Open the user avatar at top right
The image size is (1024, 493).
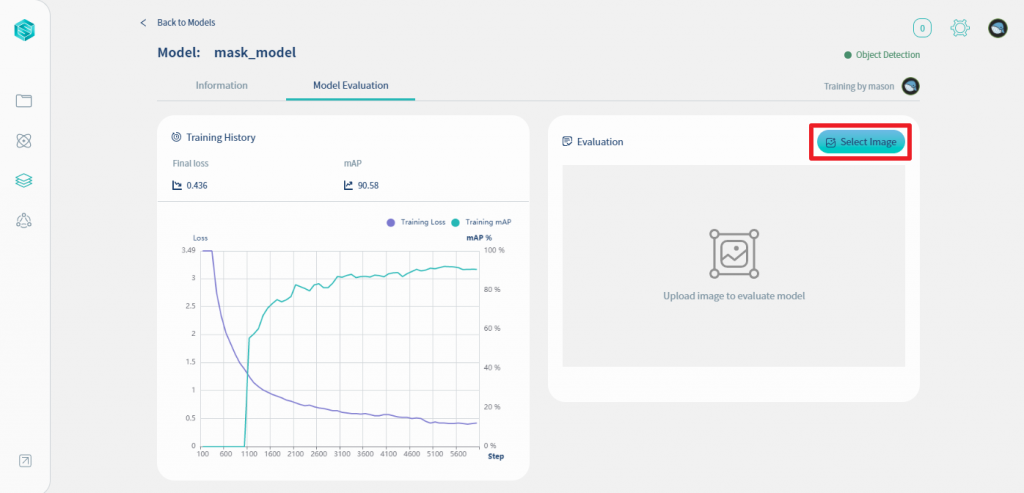click(997, 27)
